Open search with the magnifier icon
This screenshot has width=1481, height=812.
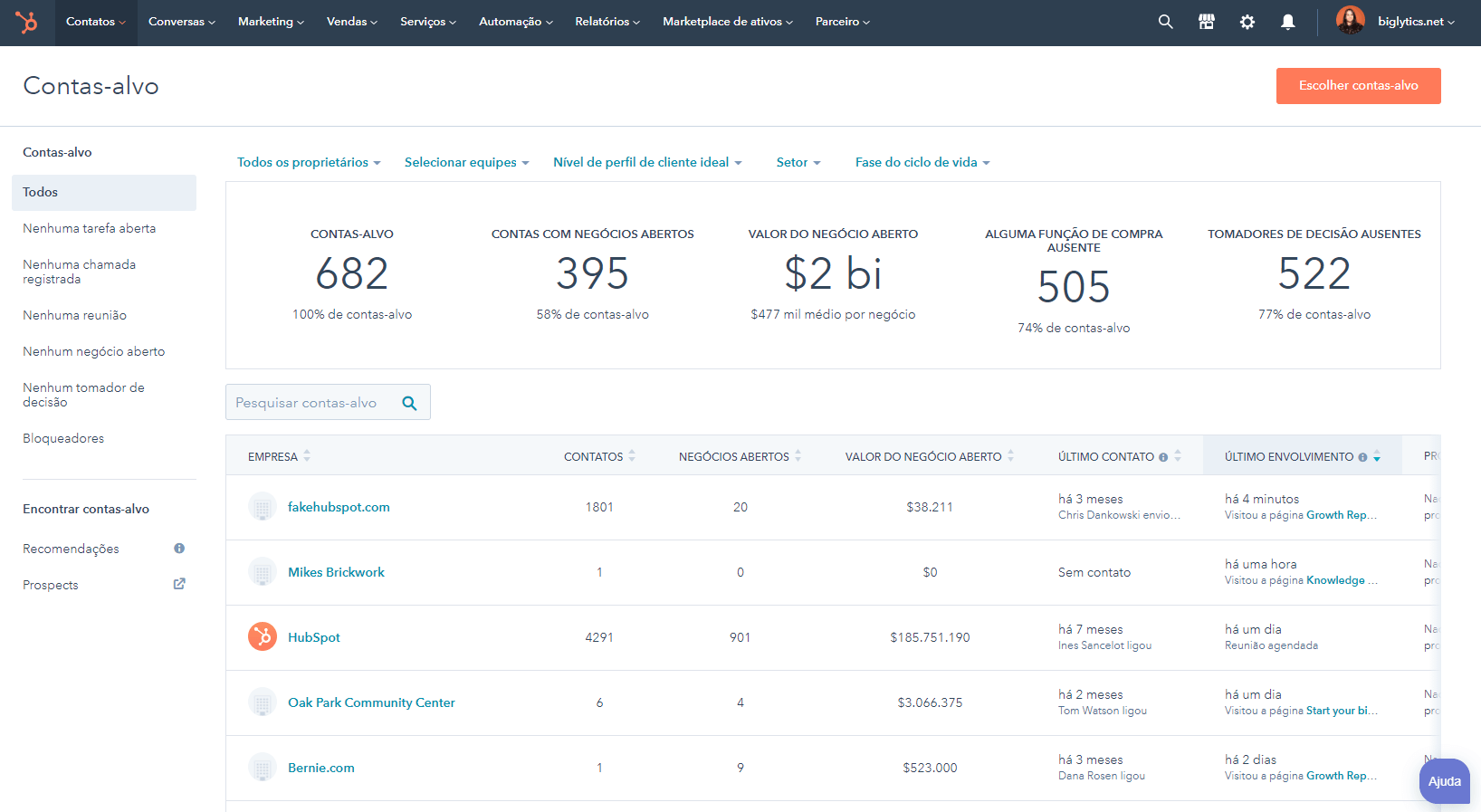click(1165, 22)
